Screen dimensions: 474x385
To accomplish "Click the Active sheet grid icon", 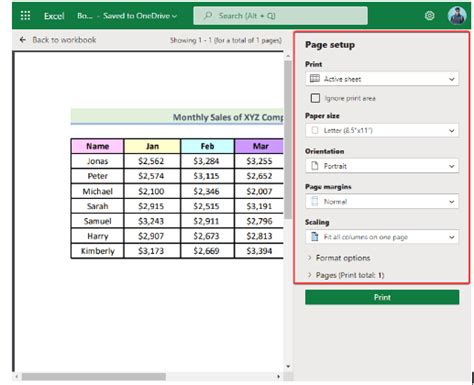I will pos(315,79).
